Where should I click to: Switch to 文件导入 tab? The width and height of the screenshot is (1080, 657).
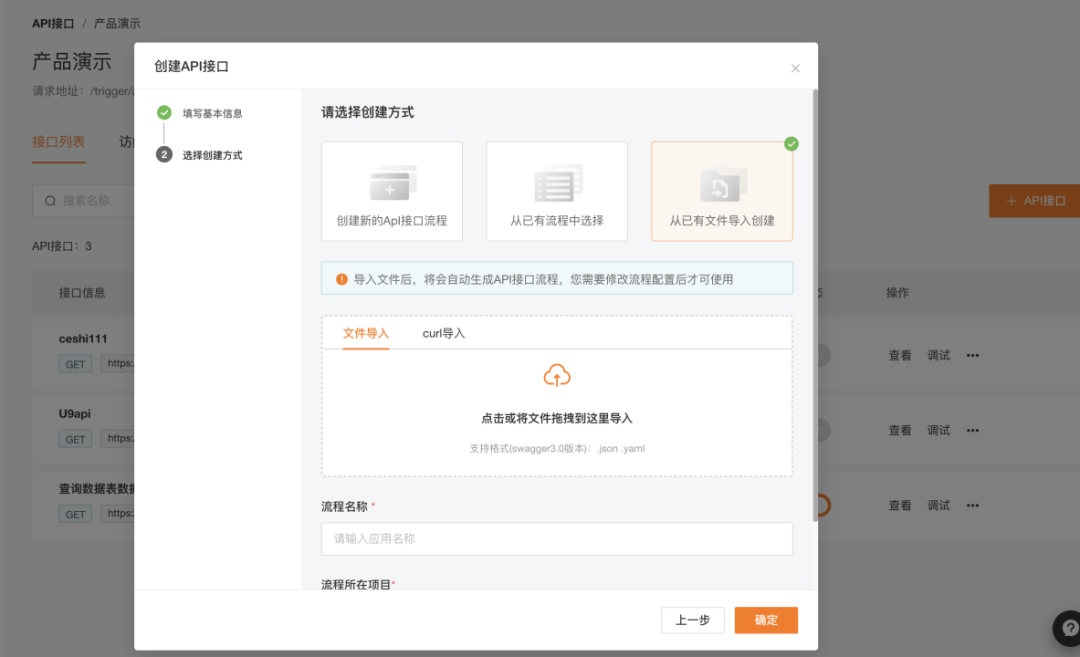point(366,333)
